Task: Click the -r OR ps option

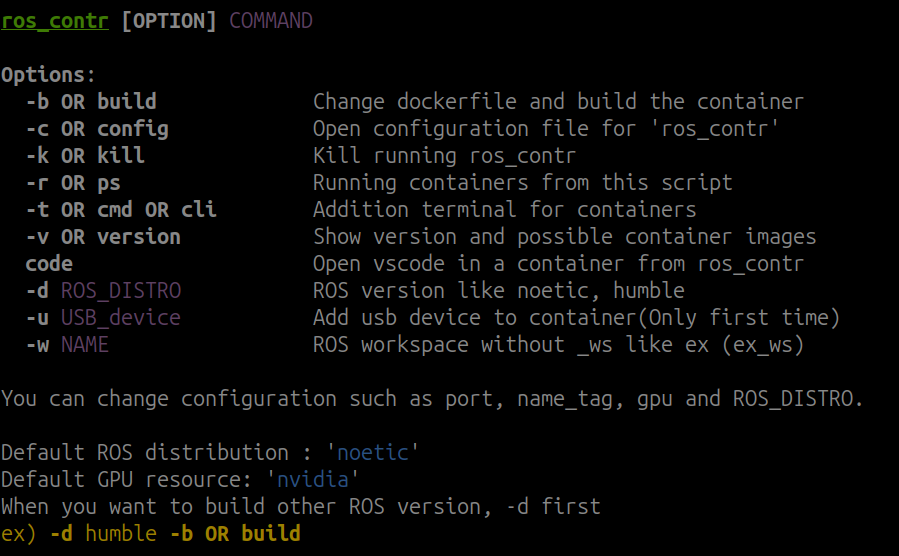Action: [73, 183]
